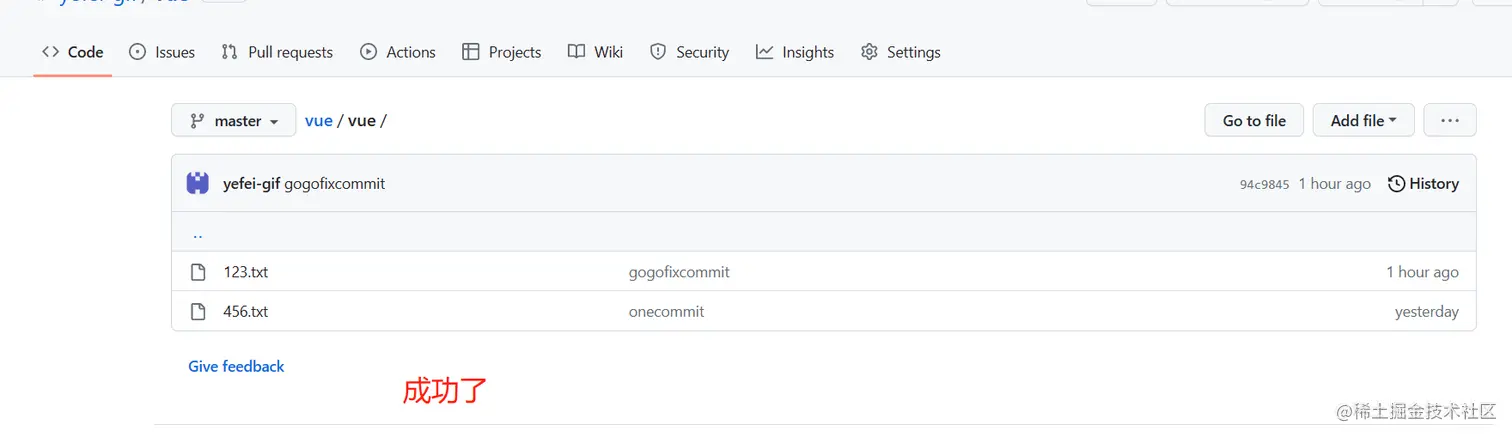1512x437 pixels.
Task: Open the Issues tab
Action: (x=162, y=52)
